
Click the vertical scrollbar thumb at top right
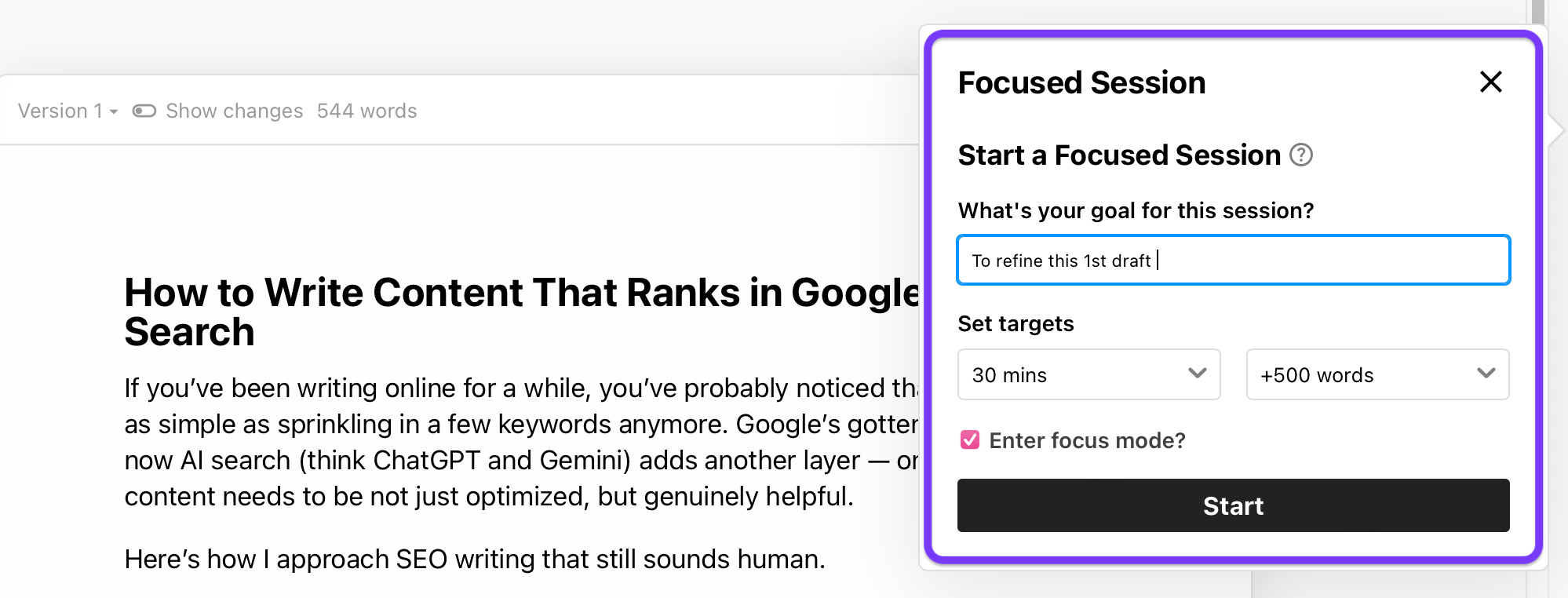(x=1538, y=11)
